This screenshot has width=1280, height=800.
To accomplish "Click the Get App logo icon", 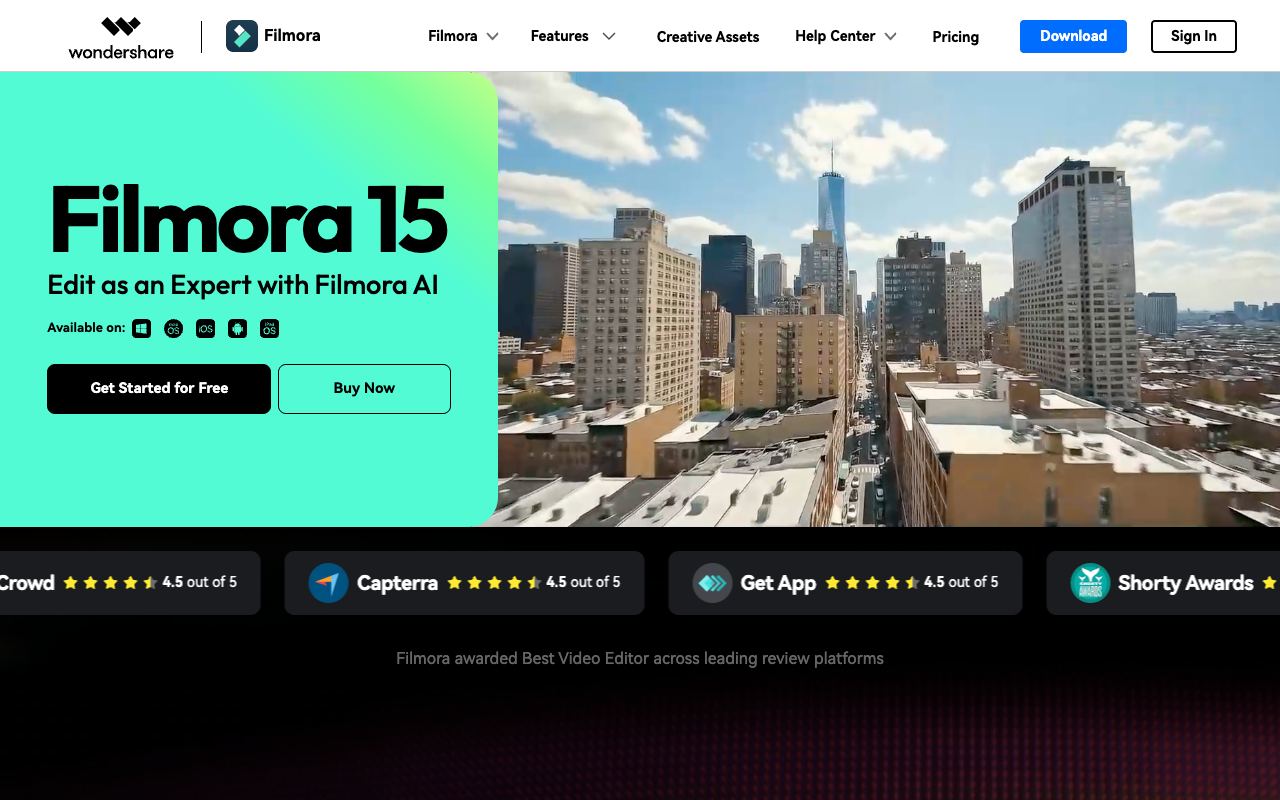I will (712, 583).
